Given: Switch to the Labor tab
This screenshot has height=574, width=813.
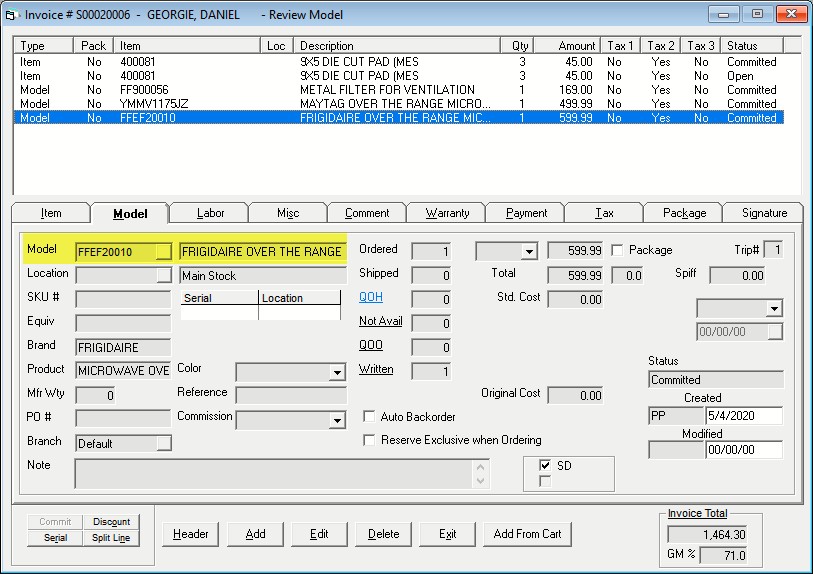Looking at the screenshot, I should coord(210,213).
